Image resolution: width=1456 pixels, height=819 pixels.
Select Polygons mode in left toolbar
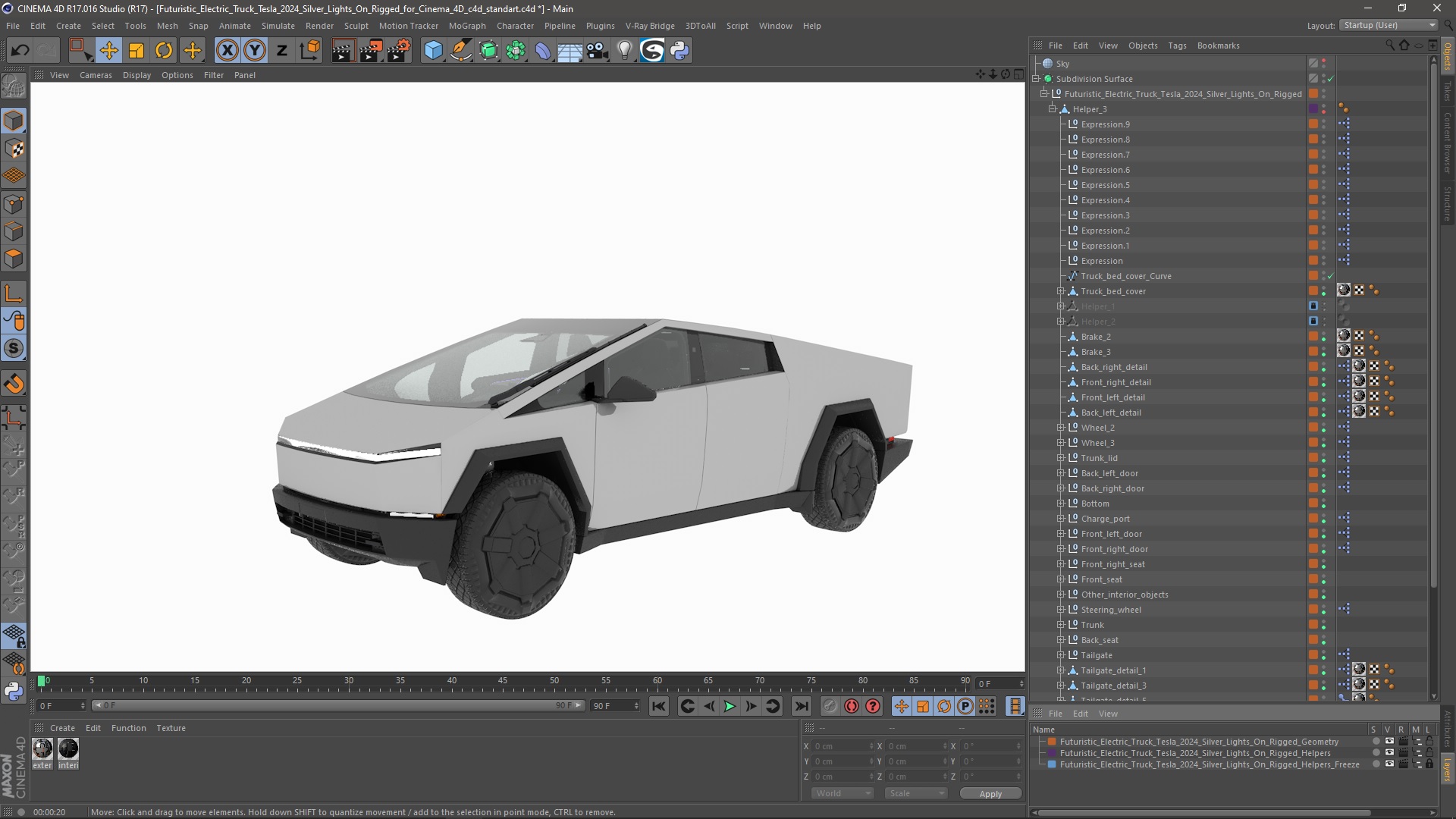pos(14,259)
